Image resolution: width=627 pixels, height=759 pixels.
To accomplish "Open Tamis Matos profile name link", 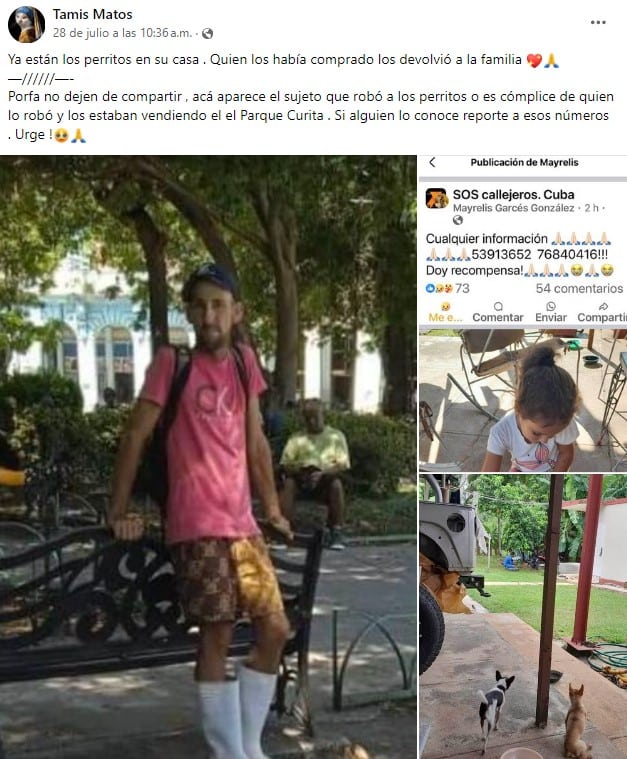I will [92, 15].
